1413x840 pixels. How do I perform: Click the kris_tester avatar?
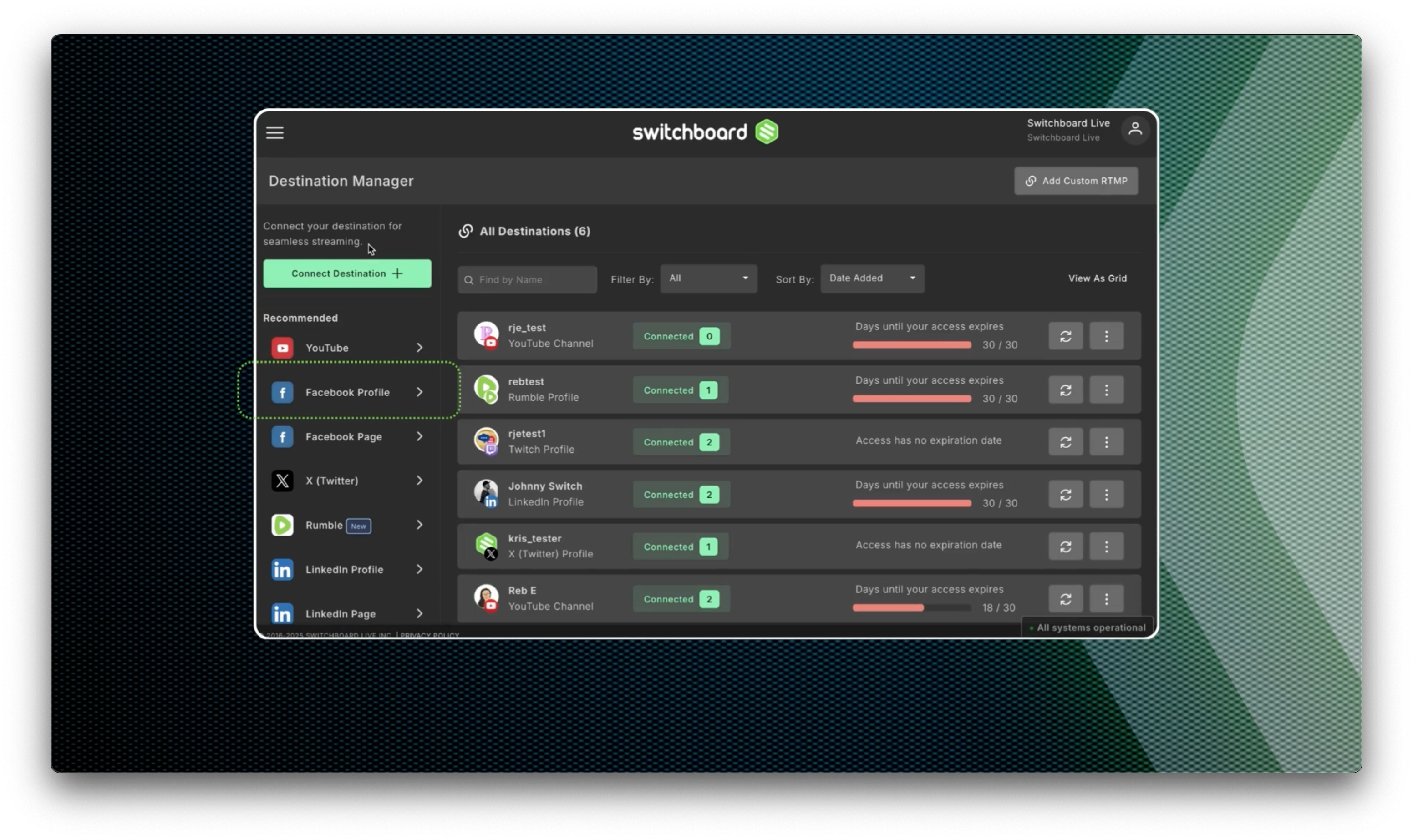pos(486,546)
